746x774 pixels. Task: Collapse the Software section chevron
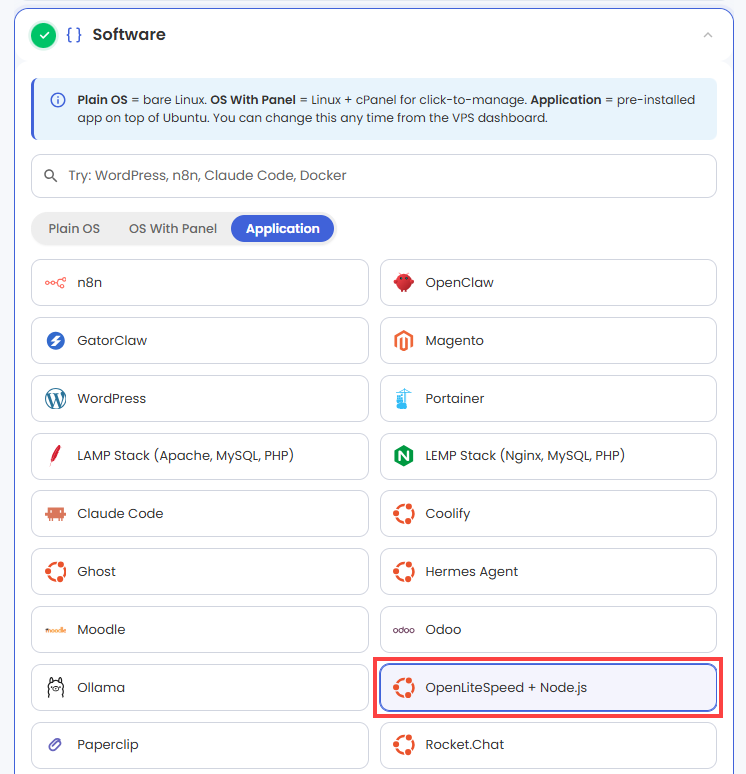point(707,35)
